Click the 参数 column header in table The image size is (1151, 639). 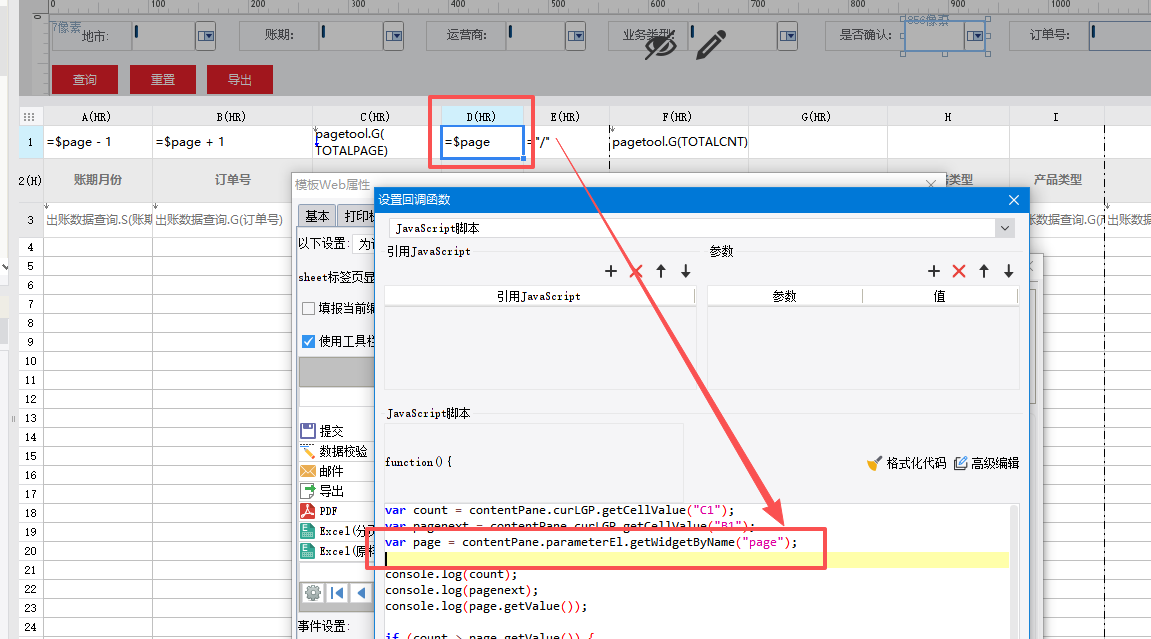[784, 296]
